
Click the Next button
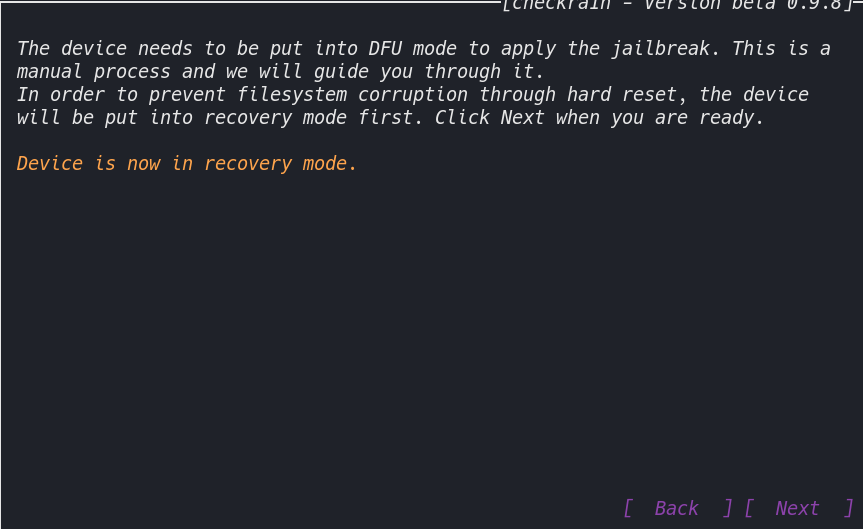(798, 508)
